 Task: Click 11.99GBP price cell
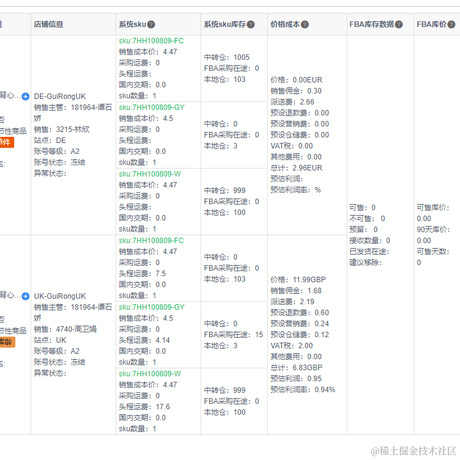point(309,280)
